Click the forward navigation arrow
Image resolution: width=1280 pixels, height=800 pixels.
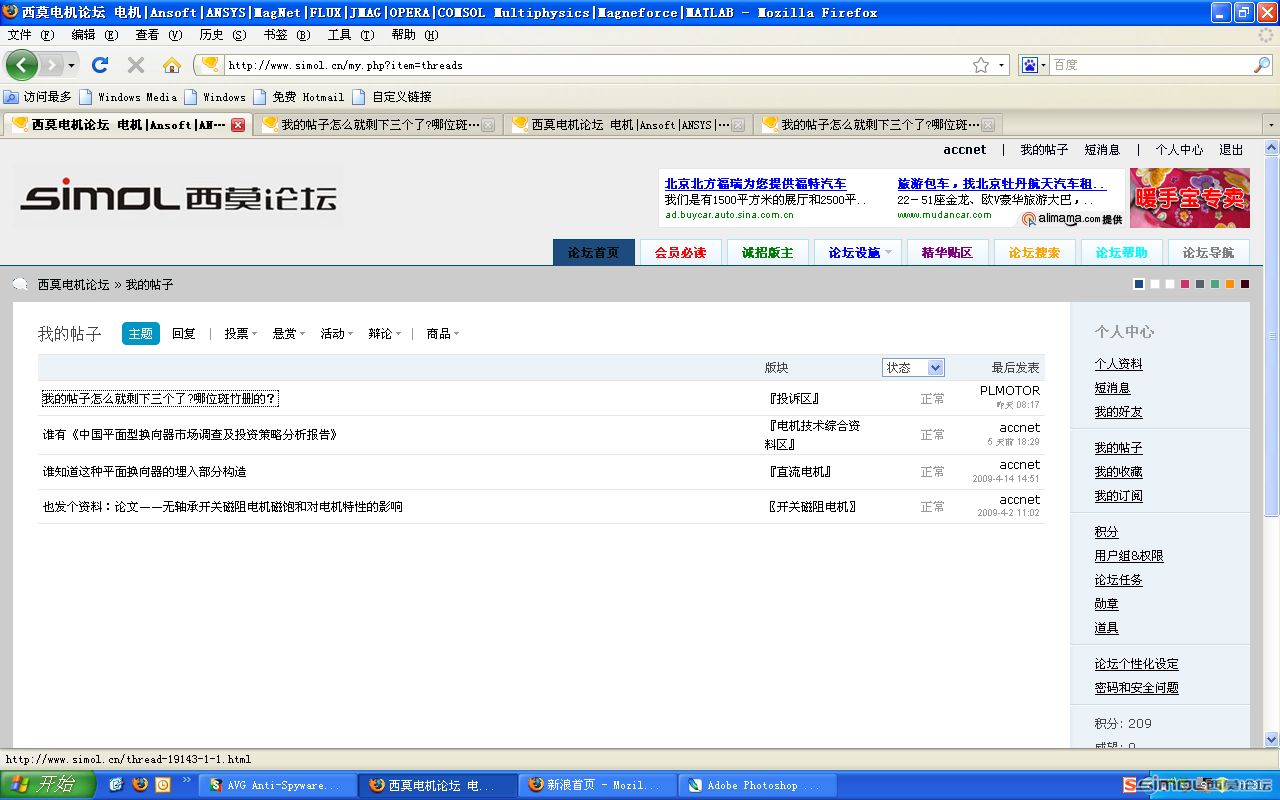coord(51,65)
